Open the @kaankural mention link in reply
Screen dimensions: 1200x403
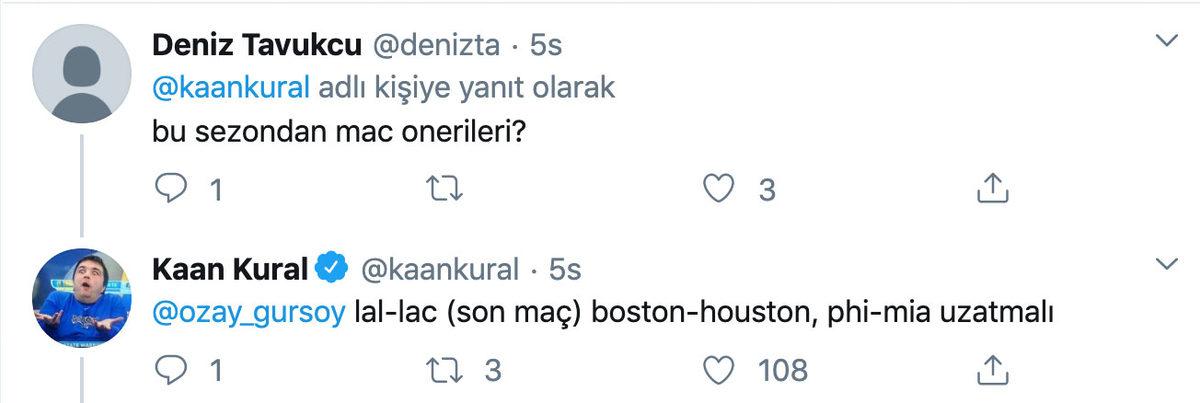pyautogui.click(x=232, y=88)
